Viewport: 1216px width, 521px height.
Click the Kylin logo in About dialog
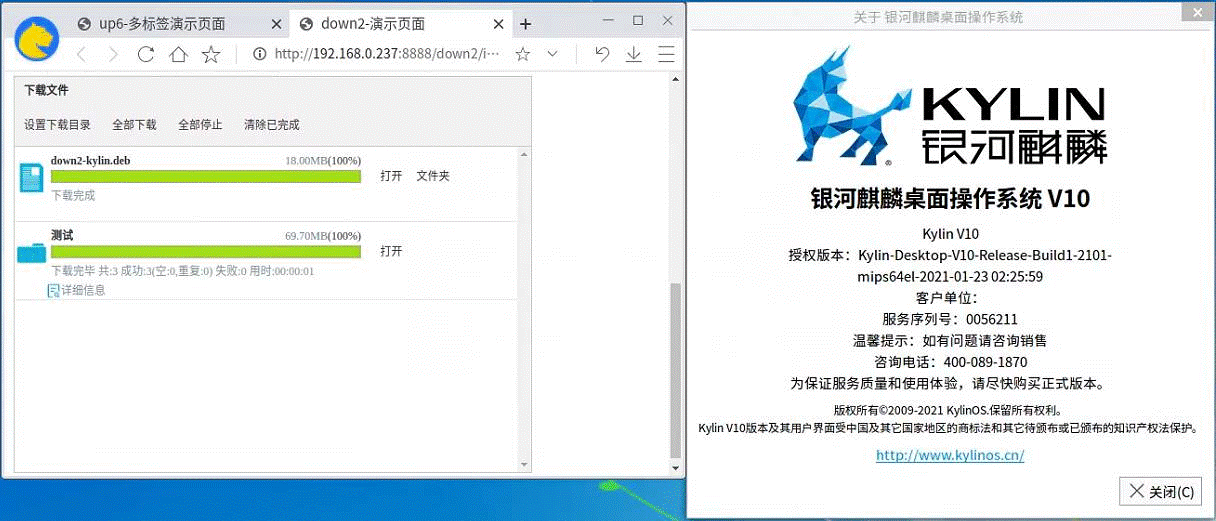[x=950, y=107]
